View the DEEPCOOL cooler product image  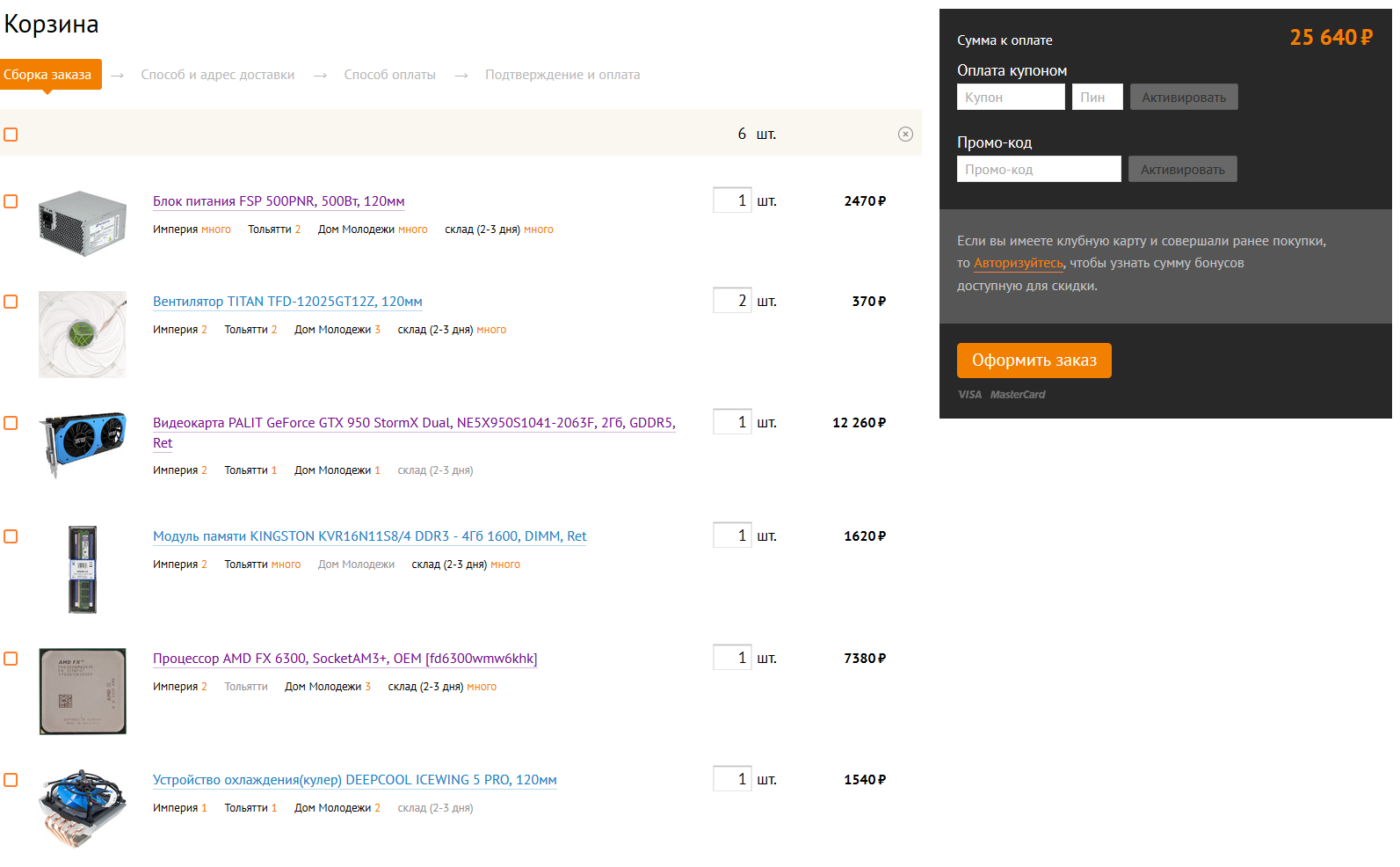pyautogui.click(x=83, y=809)
